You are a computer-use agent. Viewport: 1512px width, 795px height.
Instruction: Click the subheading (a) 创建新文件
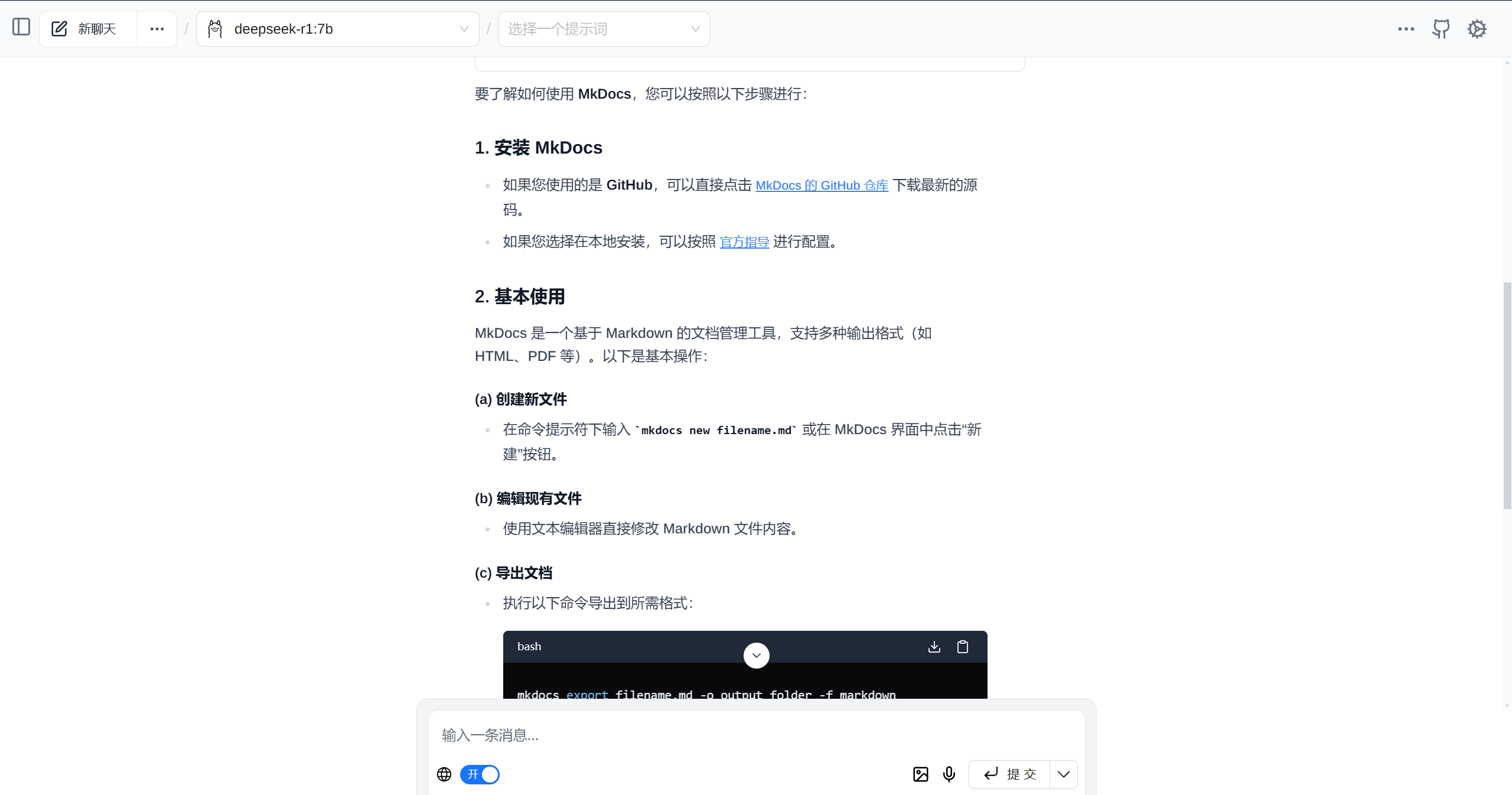coord(520,399)
